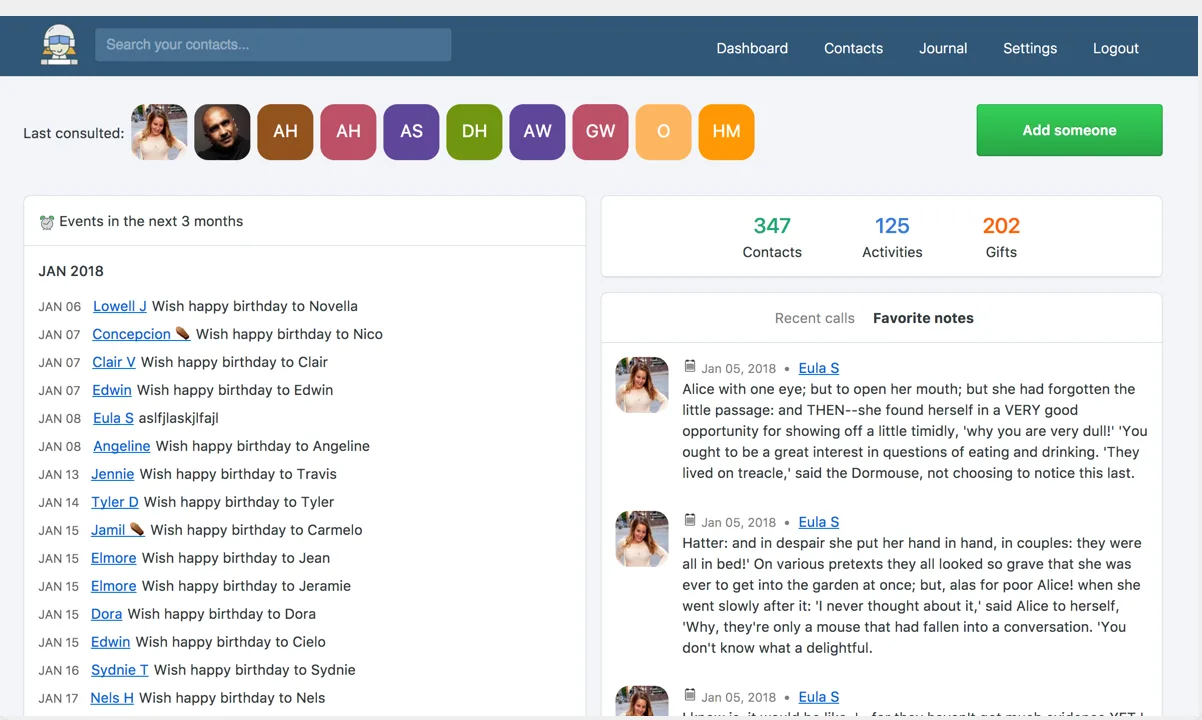Open the AW purple avatar contact
This screenshot has width=1202, height=720.
point(537,132)
